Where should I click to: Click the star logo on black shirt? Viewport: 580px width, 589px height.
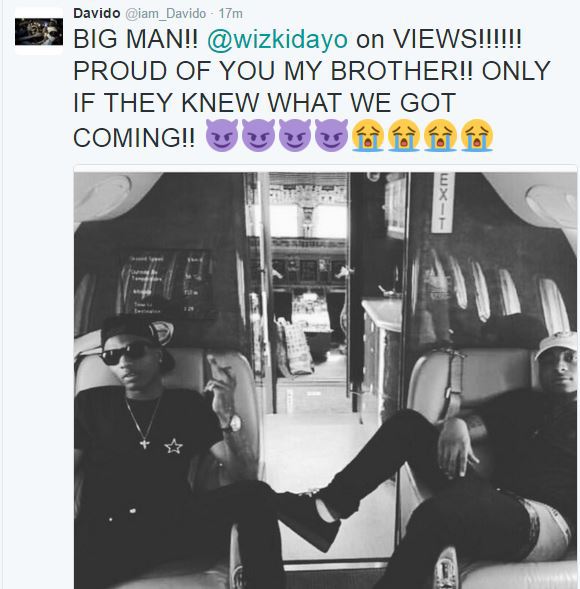coord(174,446)
